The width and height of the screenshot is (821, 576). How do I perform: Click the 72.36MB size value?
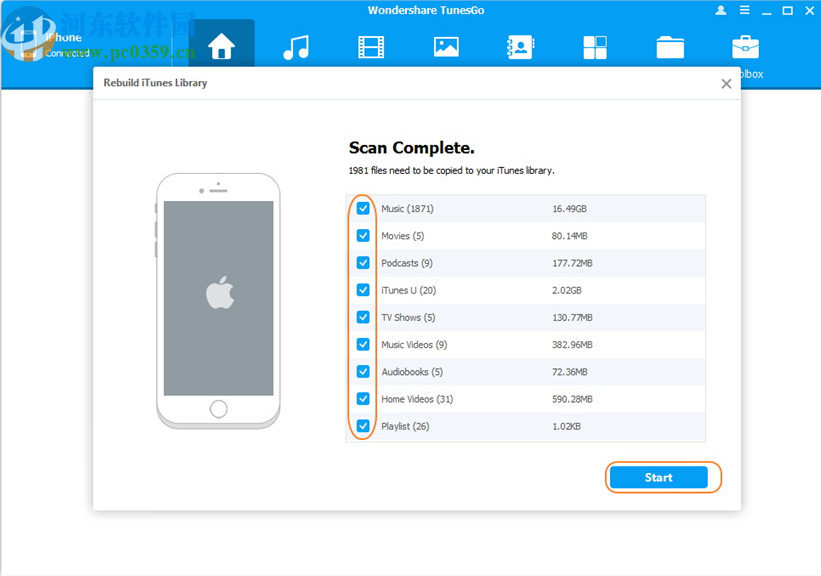pyautogui.click(x=569, y=372)
